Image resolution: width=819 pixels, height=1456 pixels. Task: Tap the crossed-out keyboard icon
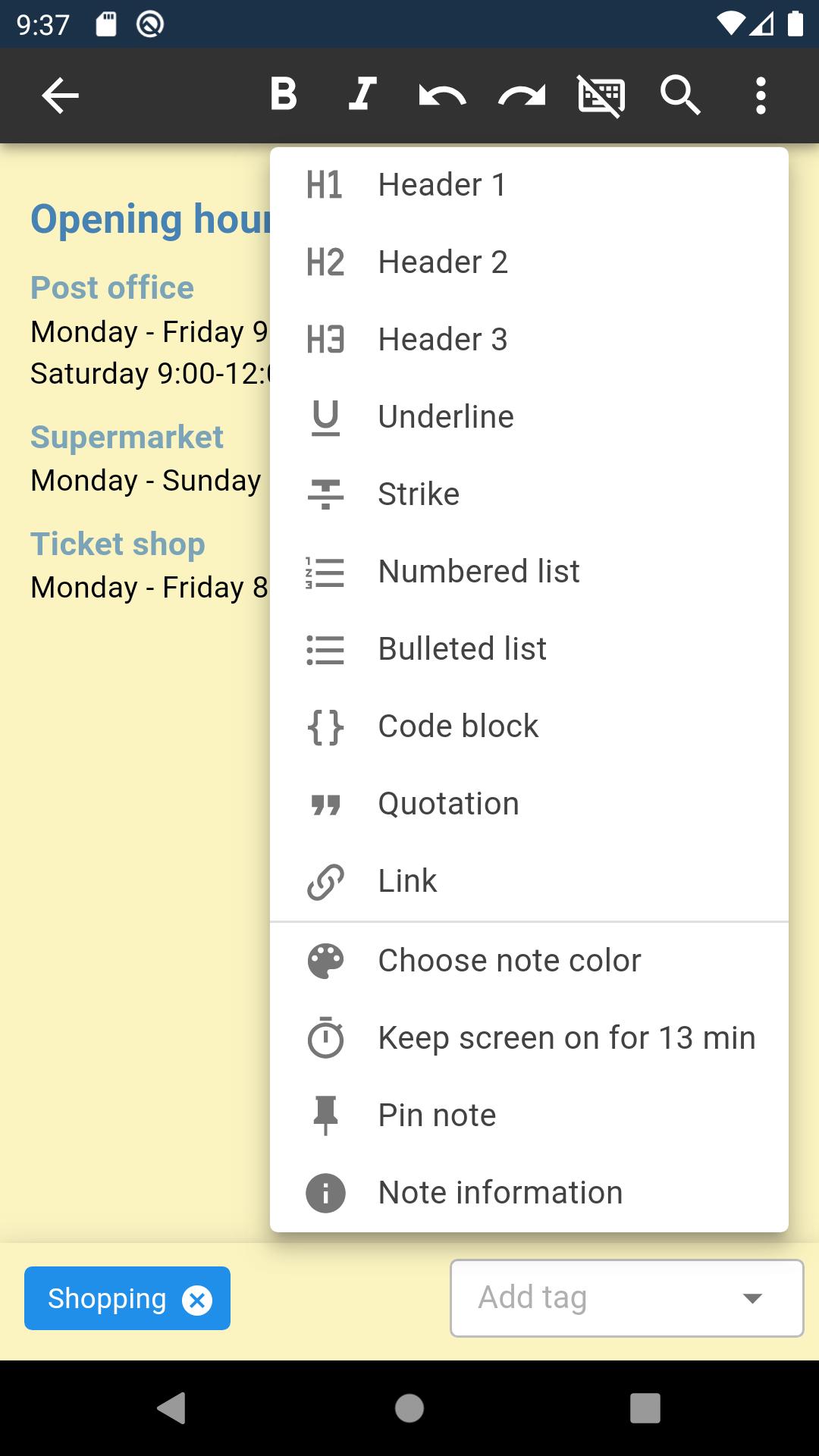(601, 96)
